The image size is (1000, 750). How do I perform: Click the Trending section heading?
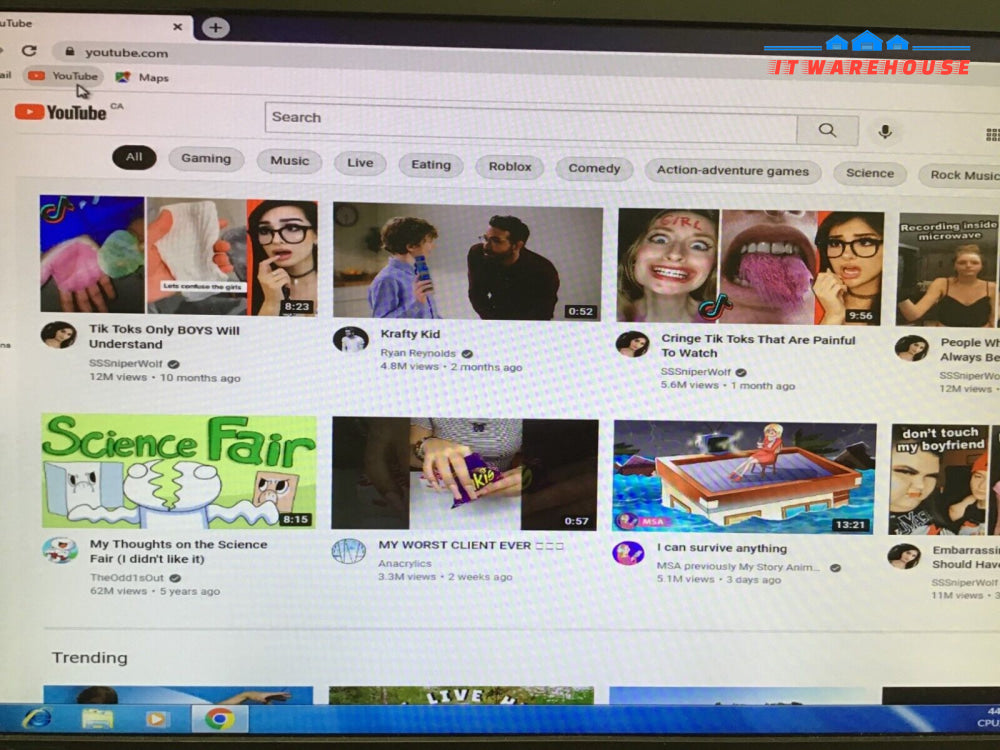tap(89, 658)
